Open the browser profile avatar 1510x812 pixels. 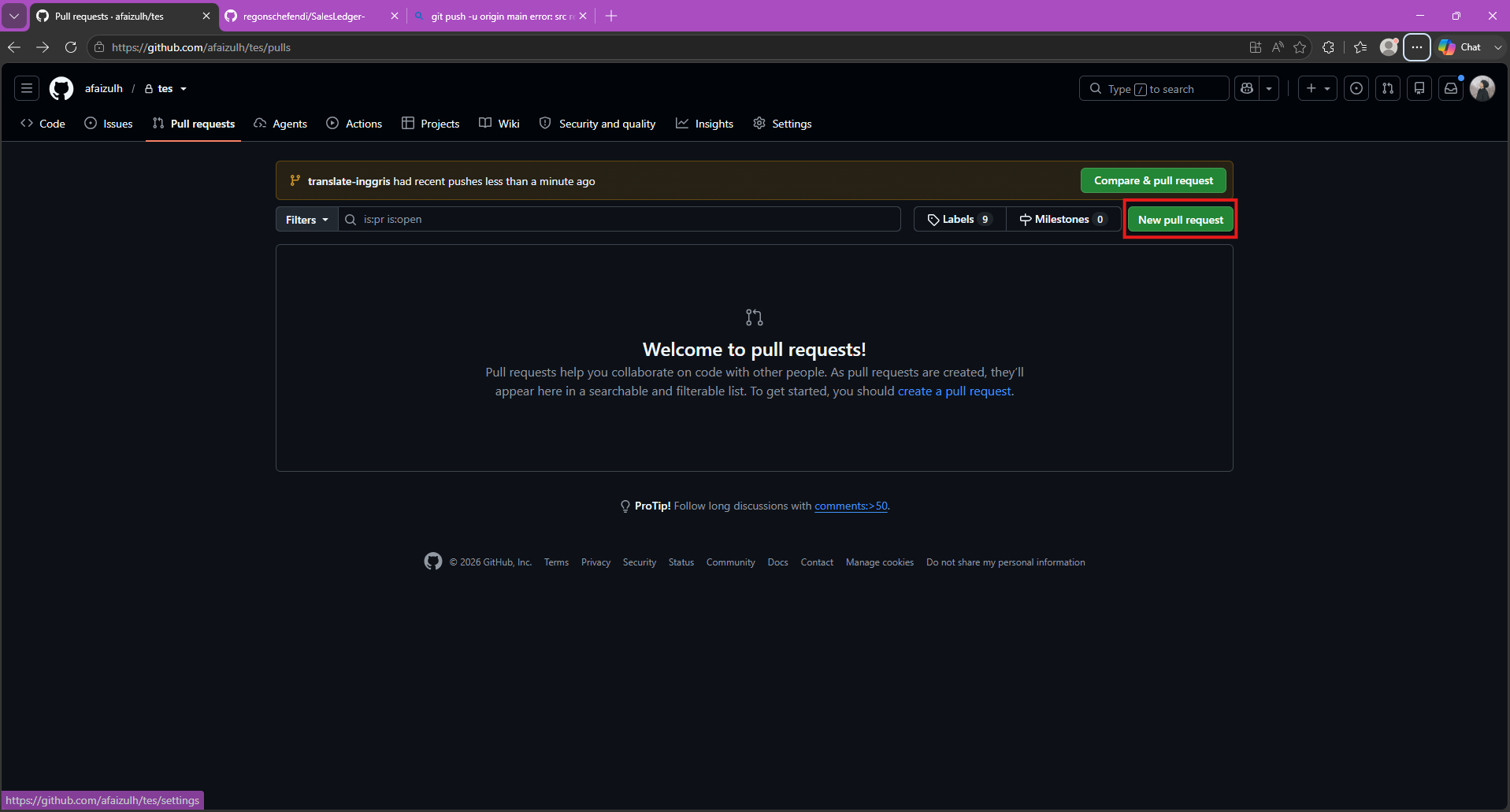1389,47
